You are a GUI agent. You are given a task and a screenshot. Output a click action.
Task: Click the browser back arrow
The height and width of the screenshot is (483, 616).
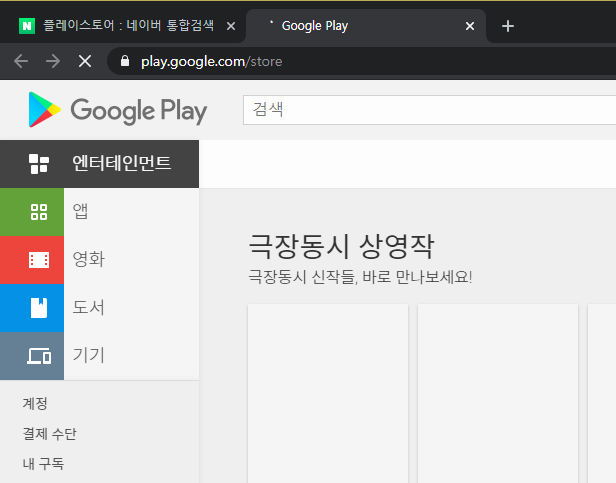point(21,61)
